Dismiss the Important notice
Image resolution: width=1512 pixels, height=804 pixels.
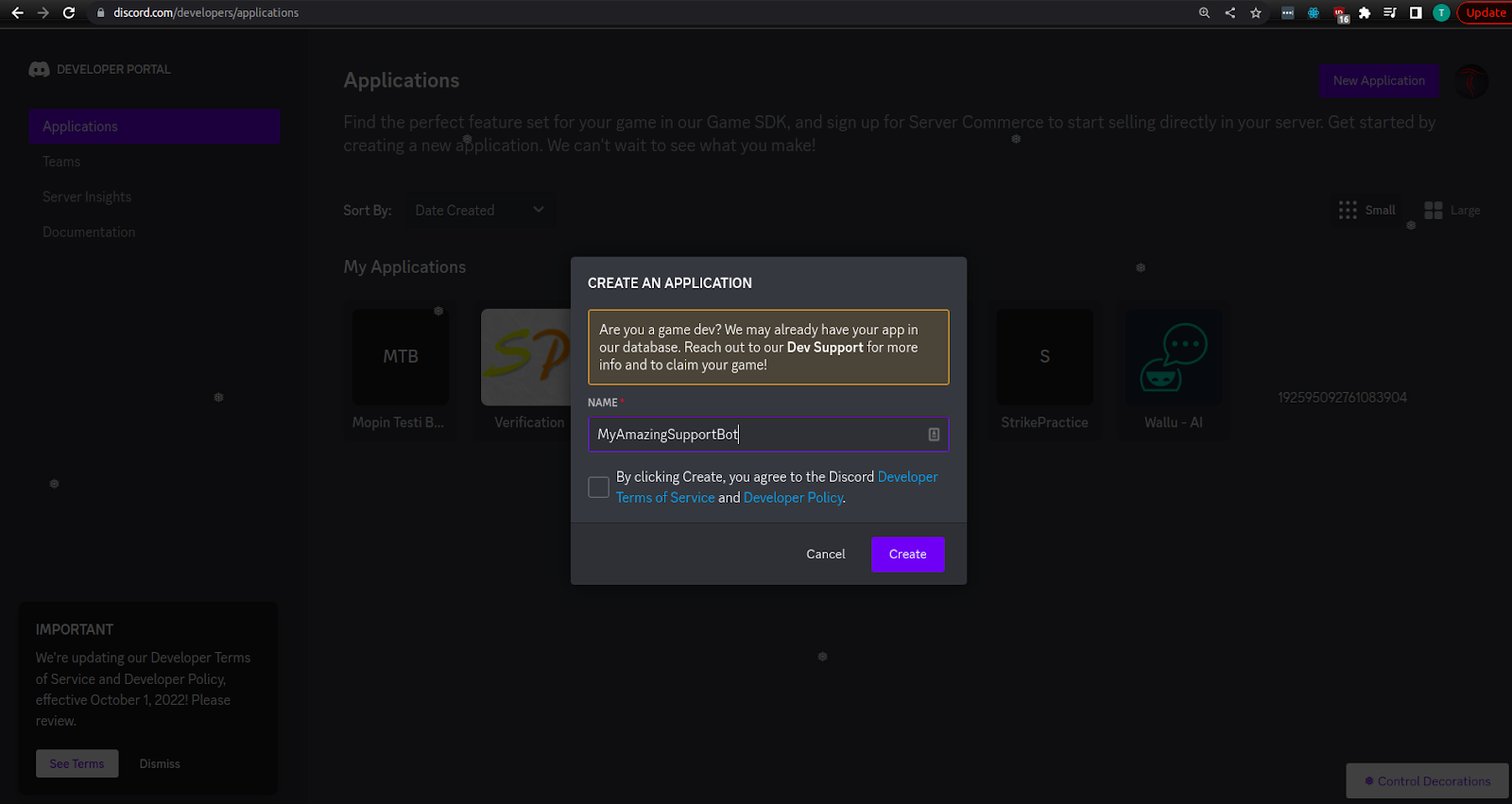(x=160, y=763)
